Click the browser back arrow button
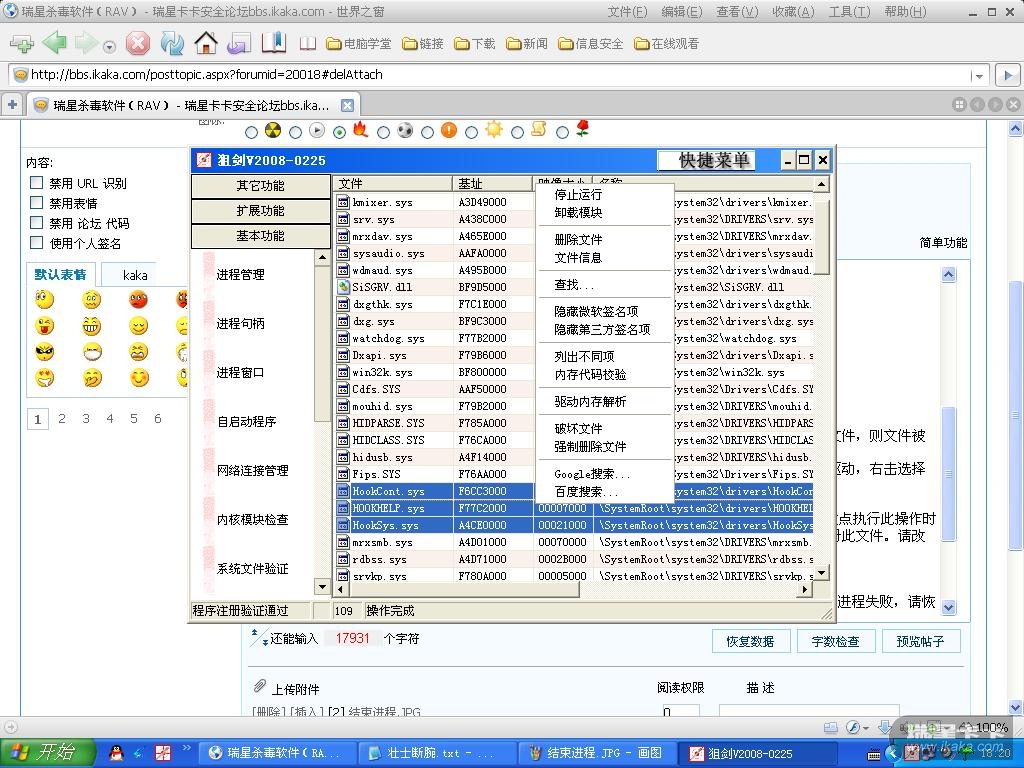 54,43
